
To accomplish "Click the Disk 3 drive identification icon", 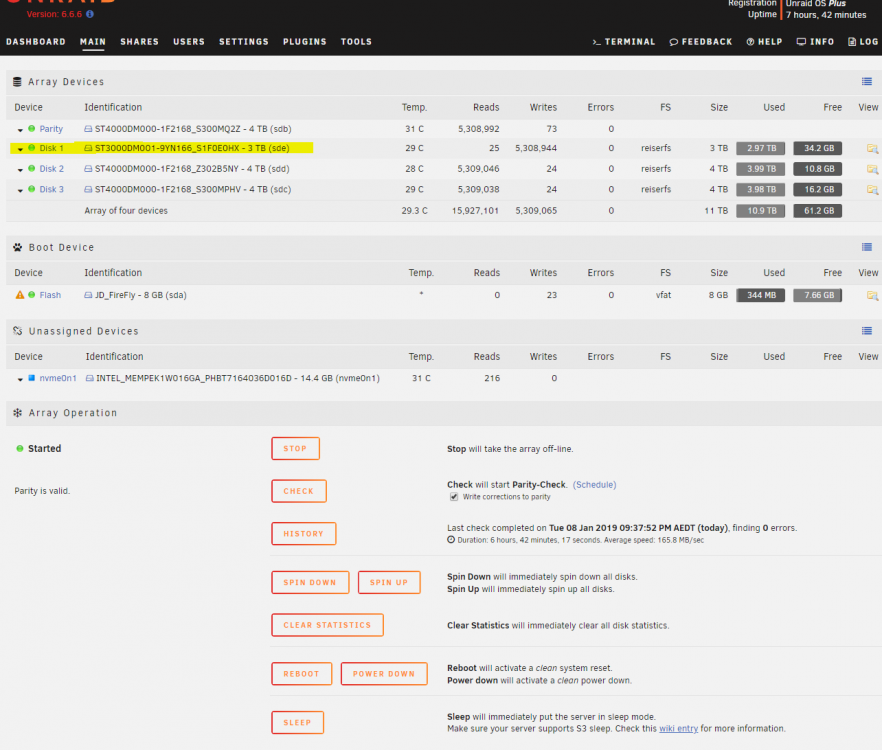I will point(88,189).
